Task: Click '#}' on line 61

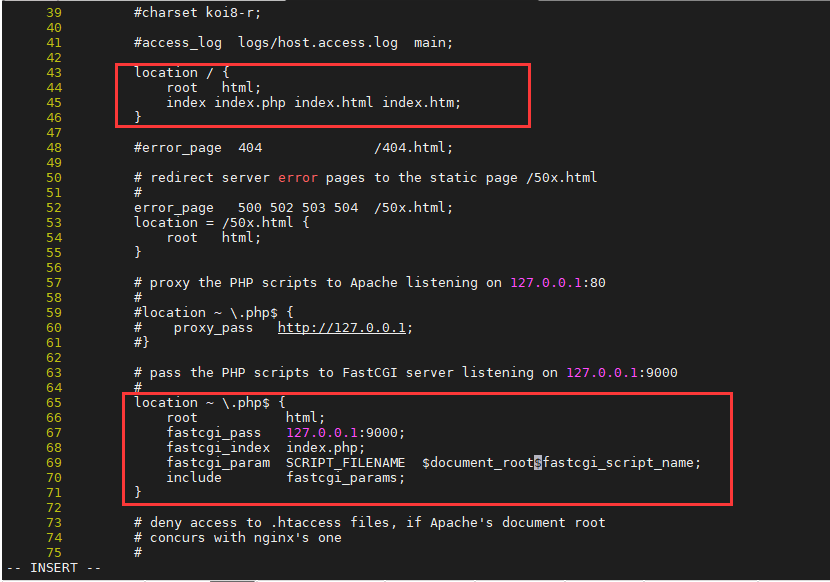Action: tap(141, 343)
